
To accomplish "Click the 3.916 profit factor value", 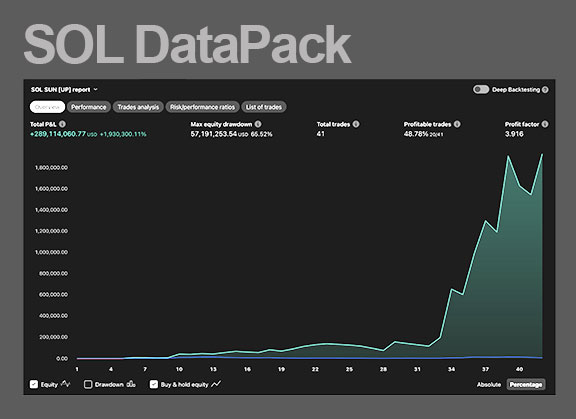I will click(514, 134).
